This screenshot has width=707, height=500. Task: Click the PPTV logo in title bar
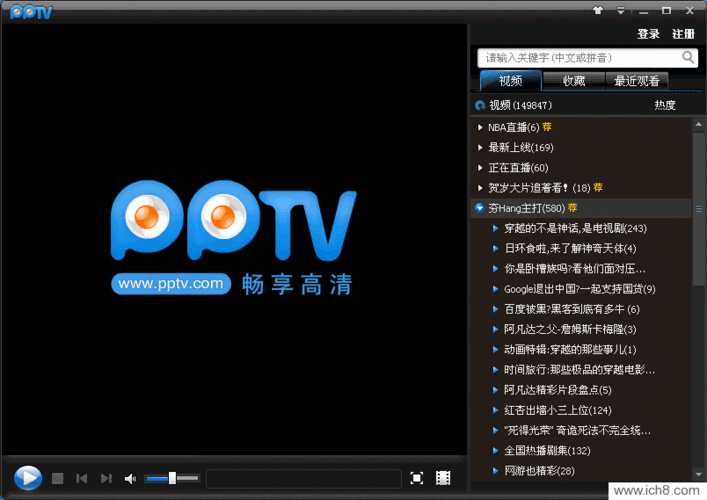tap(31, 12)
